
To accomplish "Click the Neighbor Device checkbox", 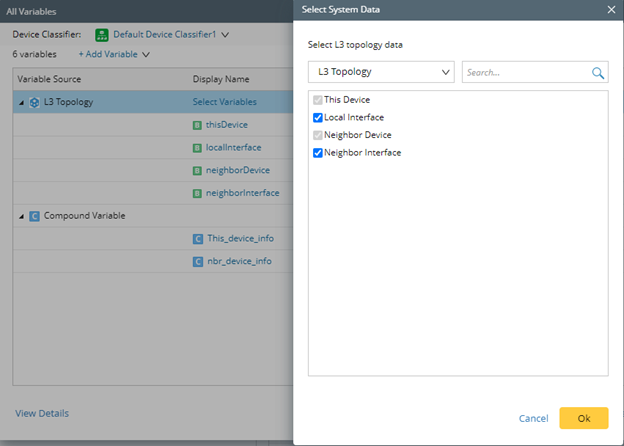I will 318,135.
